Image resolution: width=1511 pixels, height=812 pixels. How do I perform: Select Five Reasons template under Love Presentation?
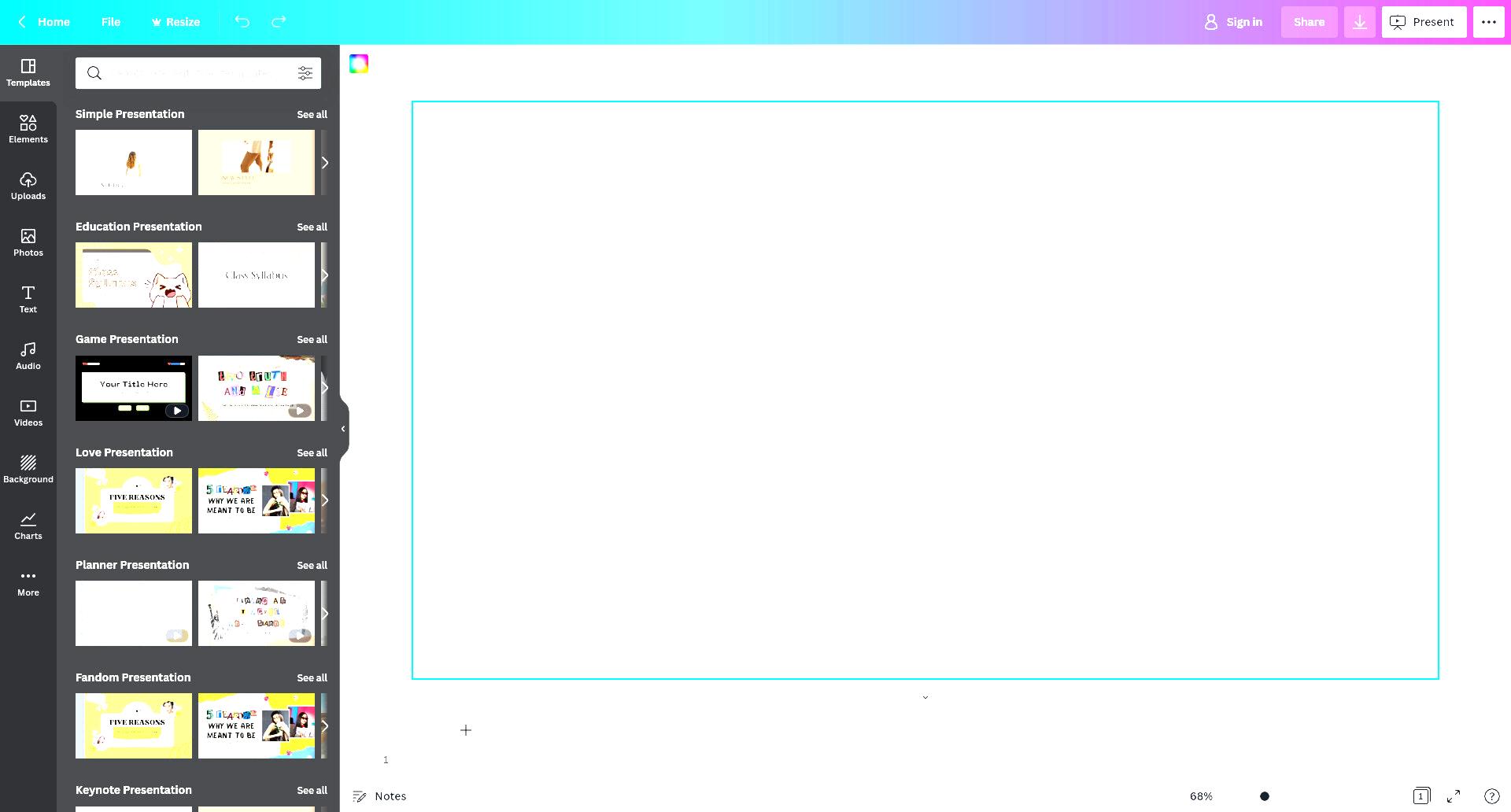click(134, 500)
